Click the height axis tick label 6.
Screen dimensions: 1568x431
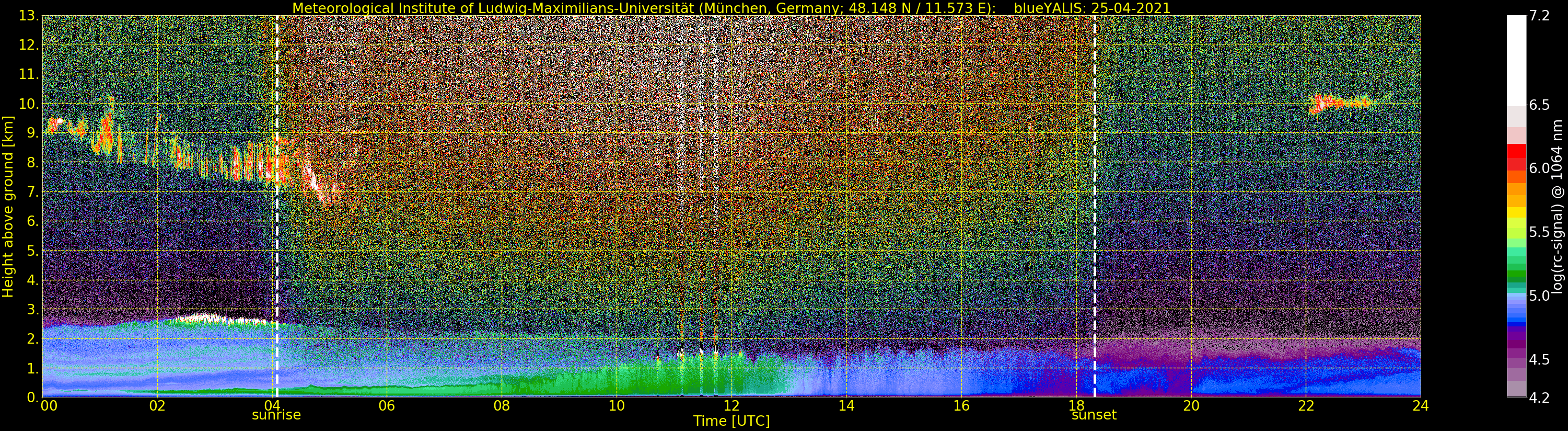click(33, 221)
